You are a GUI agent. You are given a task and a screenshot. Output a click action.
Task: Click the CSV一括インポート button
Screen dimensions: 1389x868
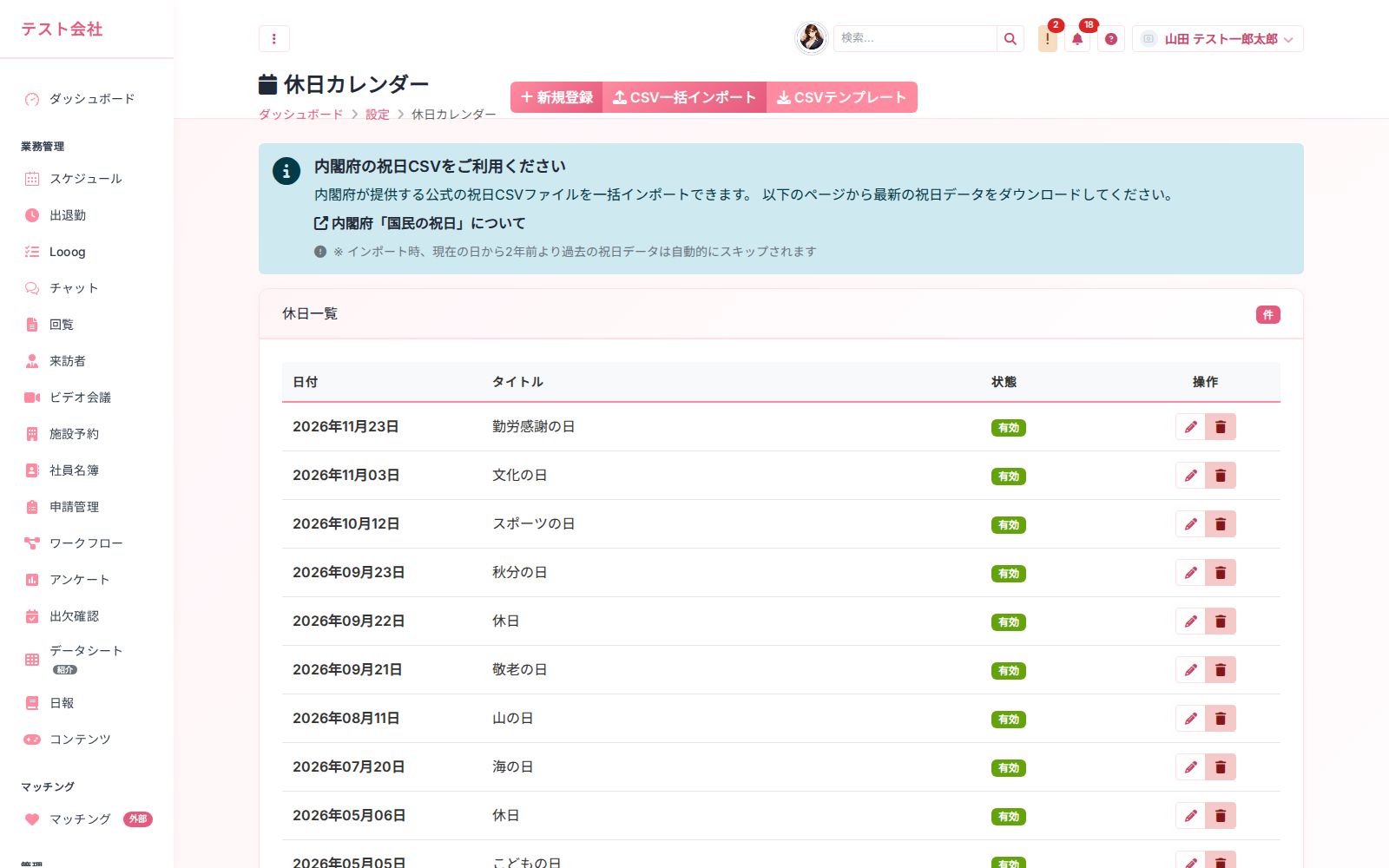(x=684, y=97)
